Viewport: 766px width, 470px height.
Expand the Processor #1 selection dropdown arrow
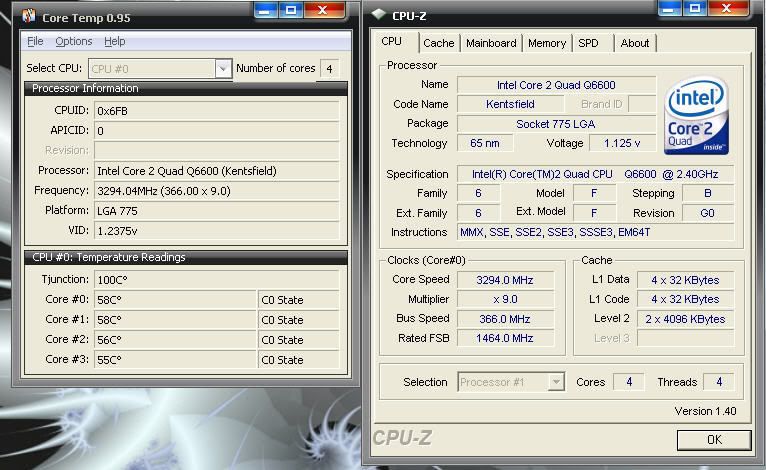click(x=555, y=382)
